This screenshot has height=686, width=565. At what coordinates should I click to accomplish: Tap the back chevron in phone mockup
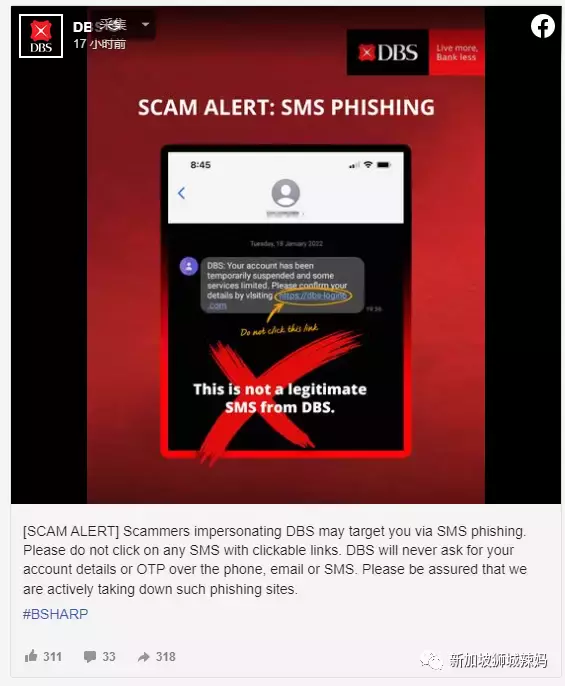pos(182,193)
